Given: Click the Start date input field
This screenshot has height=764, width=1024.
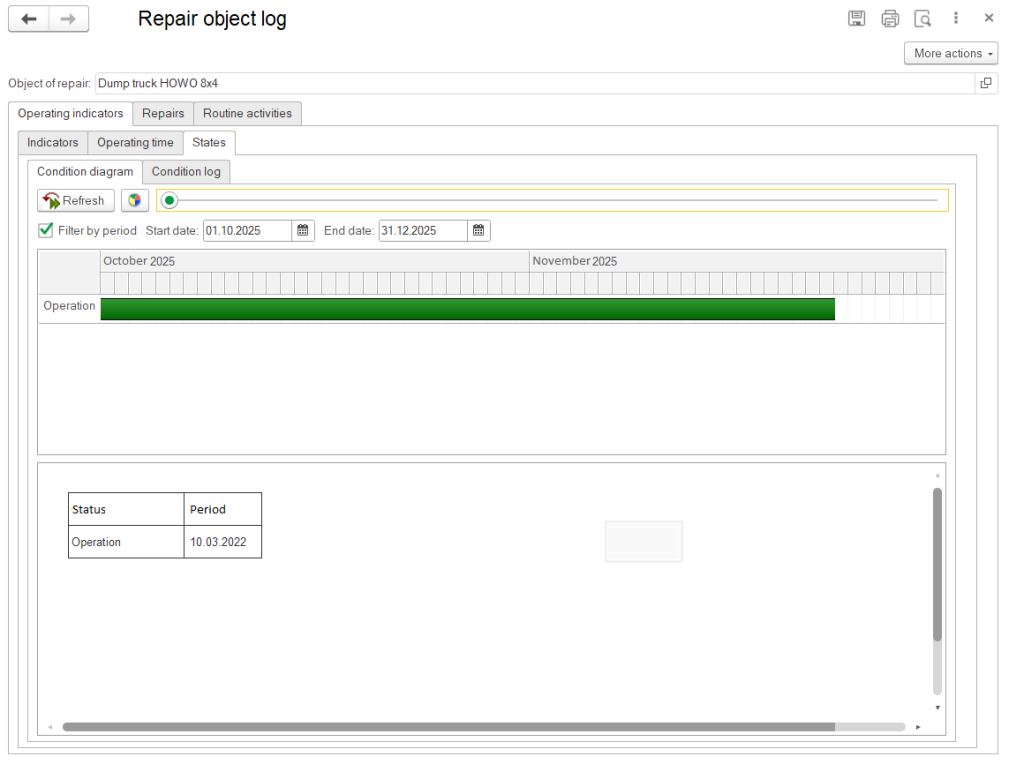Looking at the screenshot, I should pos(247,231).
